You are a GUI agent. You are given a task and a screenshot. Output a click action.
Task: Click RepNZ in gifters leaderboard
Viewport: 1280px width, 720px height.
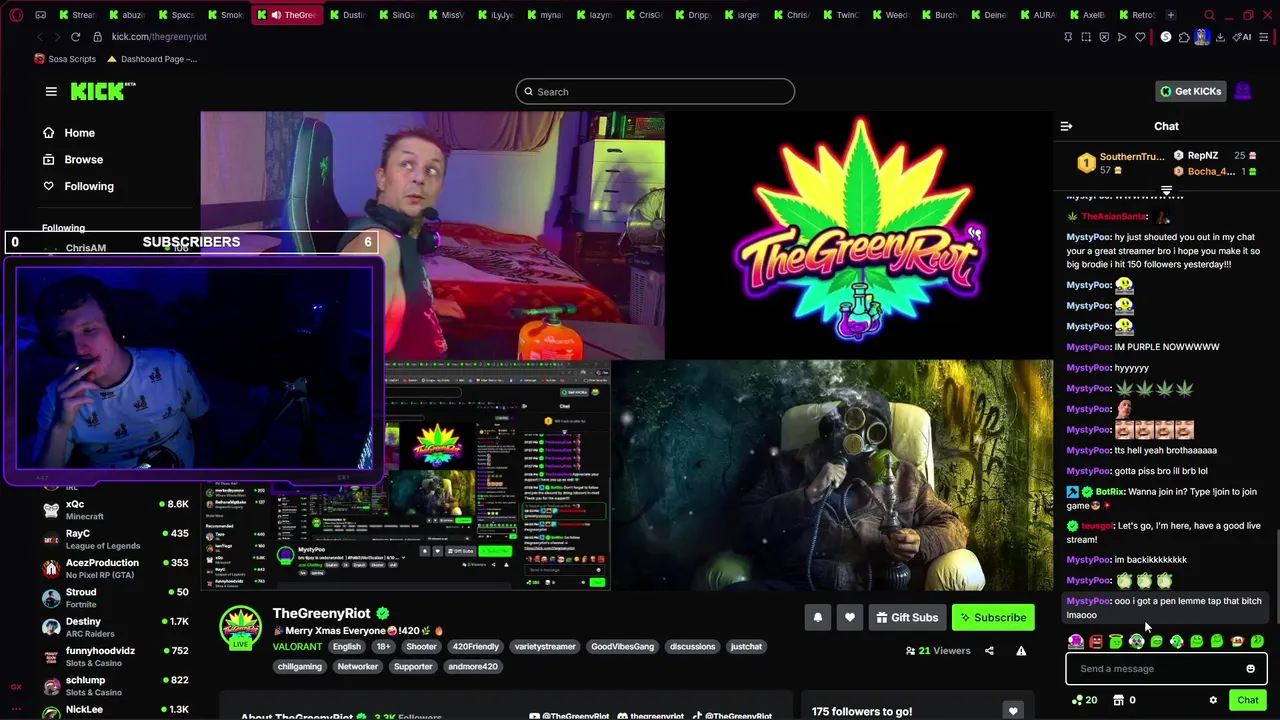[1202, 156]
